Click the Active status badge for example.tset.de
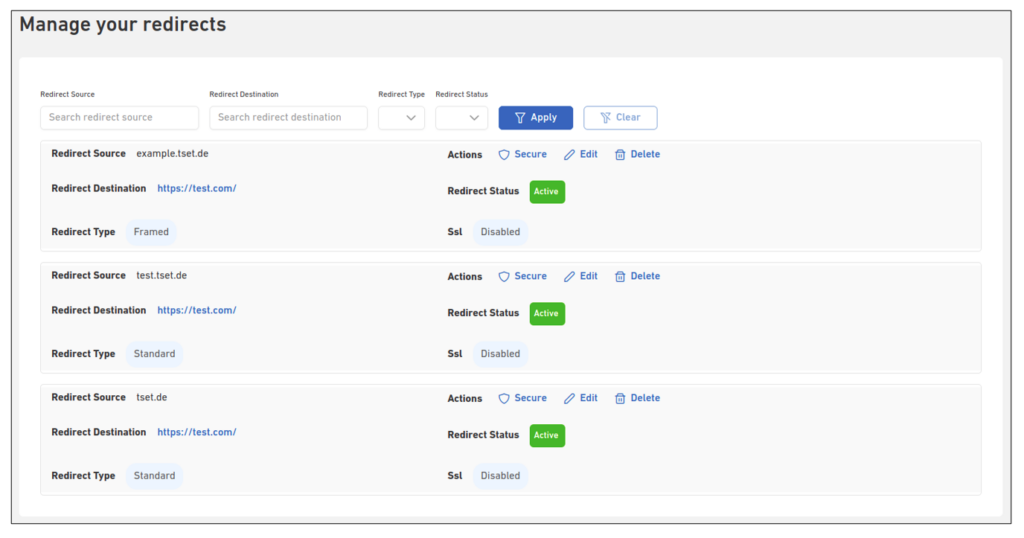Image resolution: width=1024 pixels, height=538 pixels. click(x=547, y=192)
